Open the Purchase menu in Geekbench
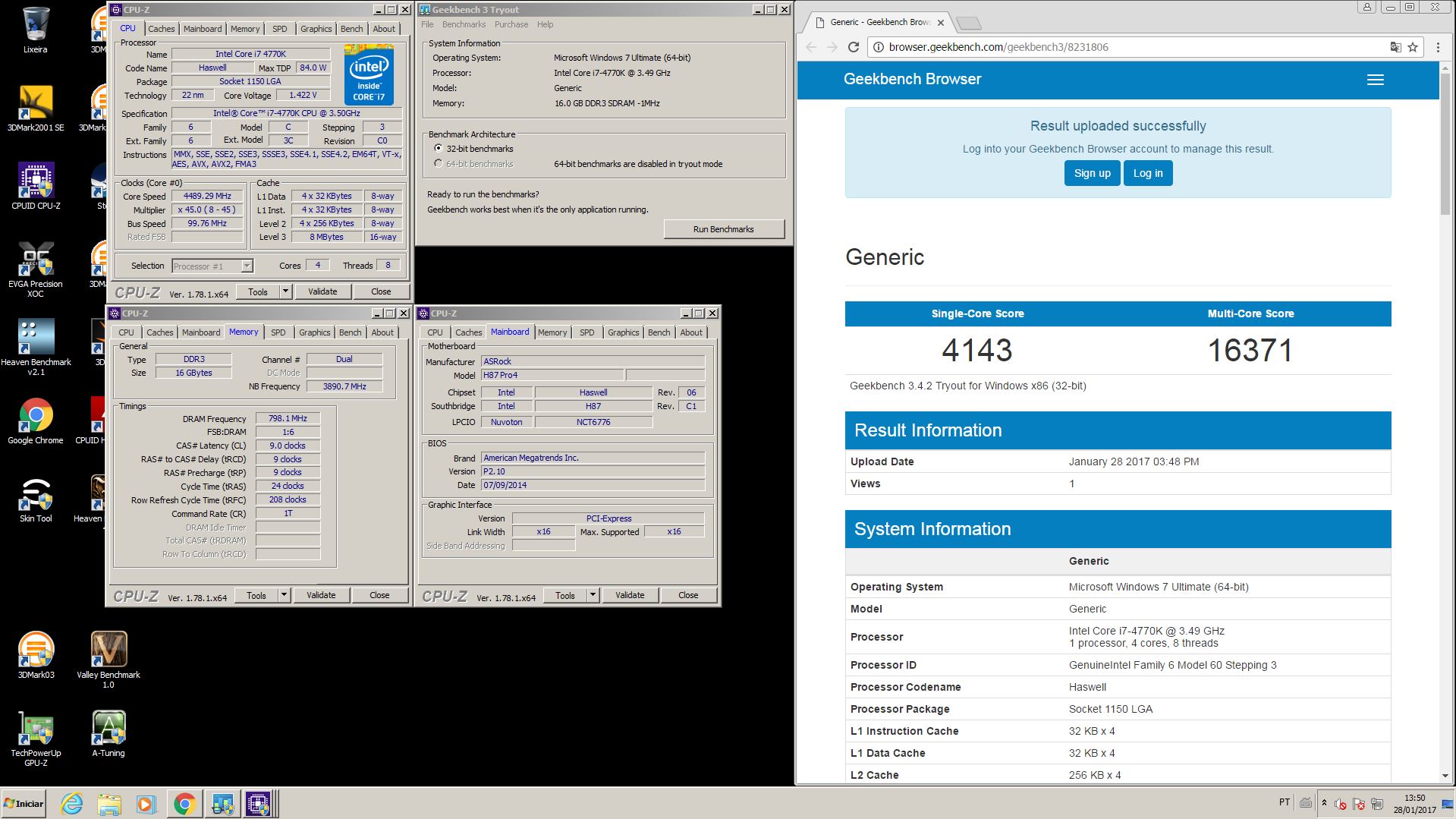The image size is (1456, 819). point(511,24)
